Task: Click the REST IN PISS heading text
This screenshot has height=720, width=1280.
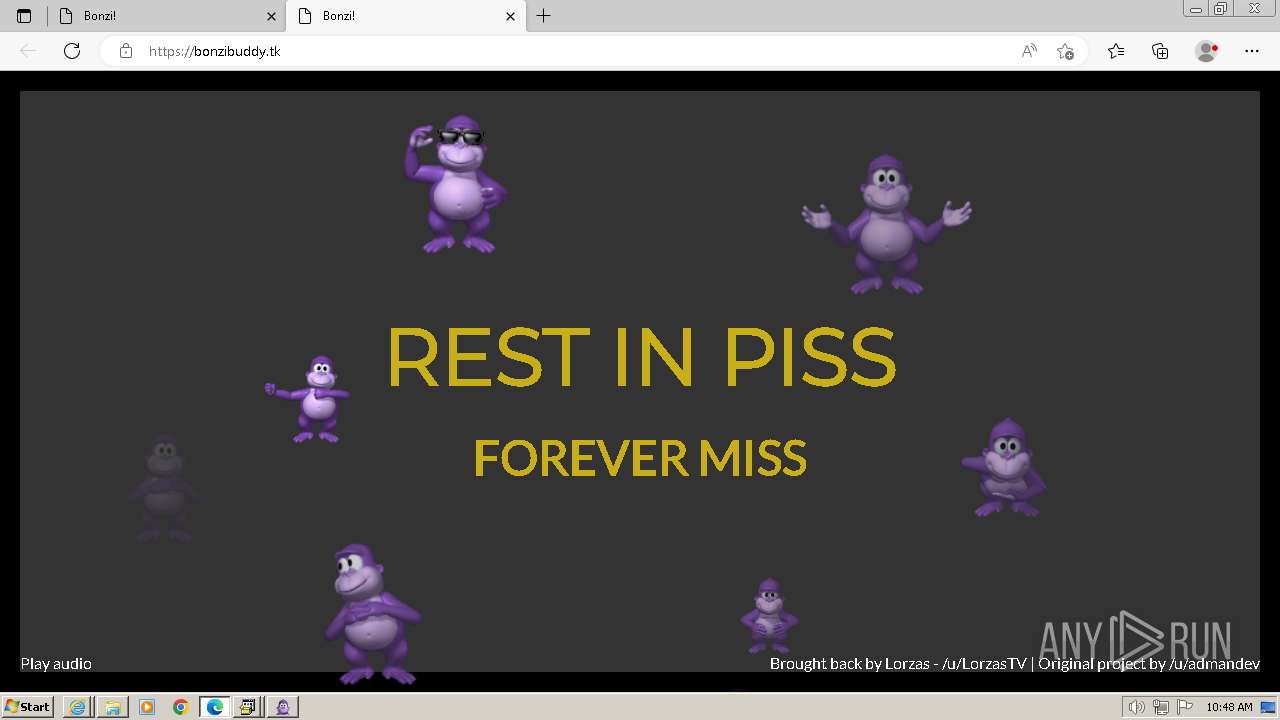Action: pos(640,356)
